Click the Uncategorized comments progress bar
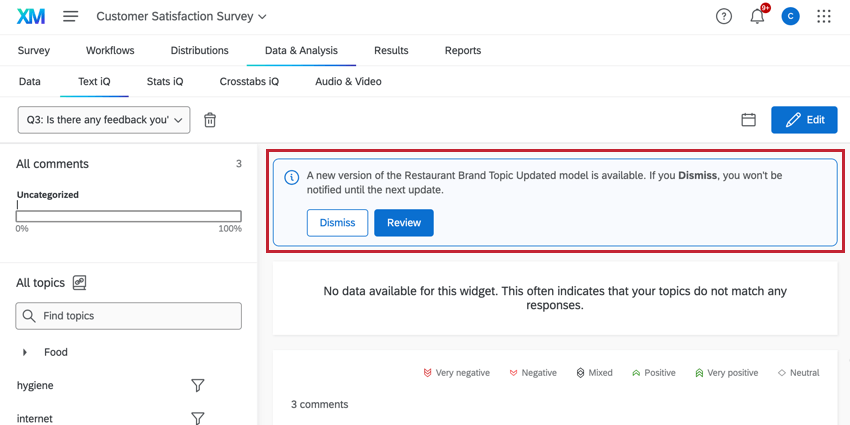The height and width of the screenshot is (425, 850). point(129,216)
